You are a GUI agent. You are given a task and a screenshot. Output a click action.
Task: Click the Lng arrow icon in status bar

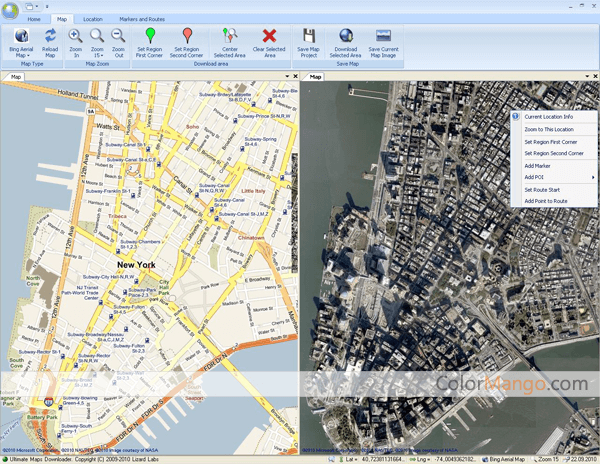point(412,459)
